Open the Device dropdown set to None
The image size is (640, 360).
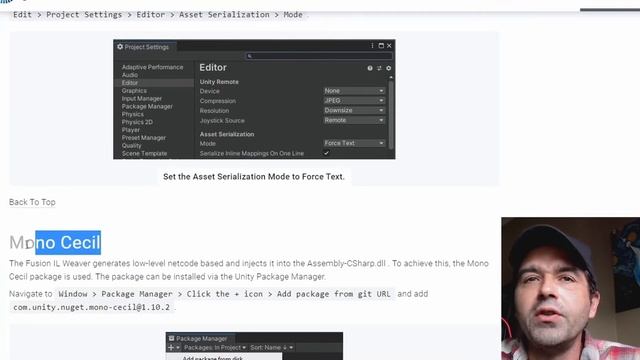pos(354,91)
